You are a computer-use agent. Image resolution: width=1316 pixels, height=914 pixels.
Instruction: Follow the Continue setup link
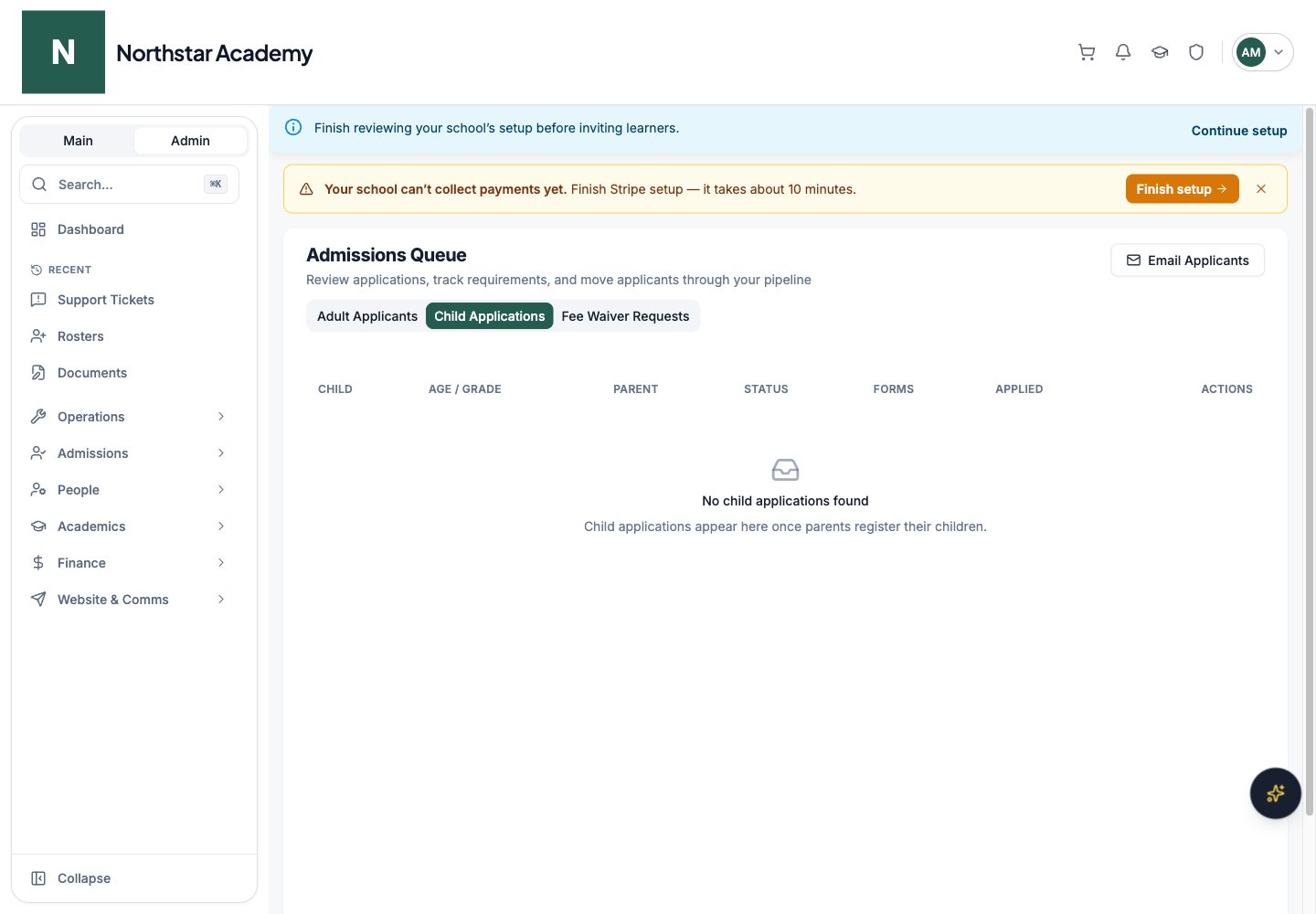[1239, 131]
